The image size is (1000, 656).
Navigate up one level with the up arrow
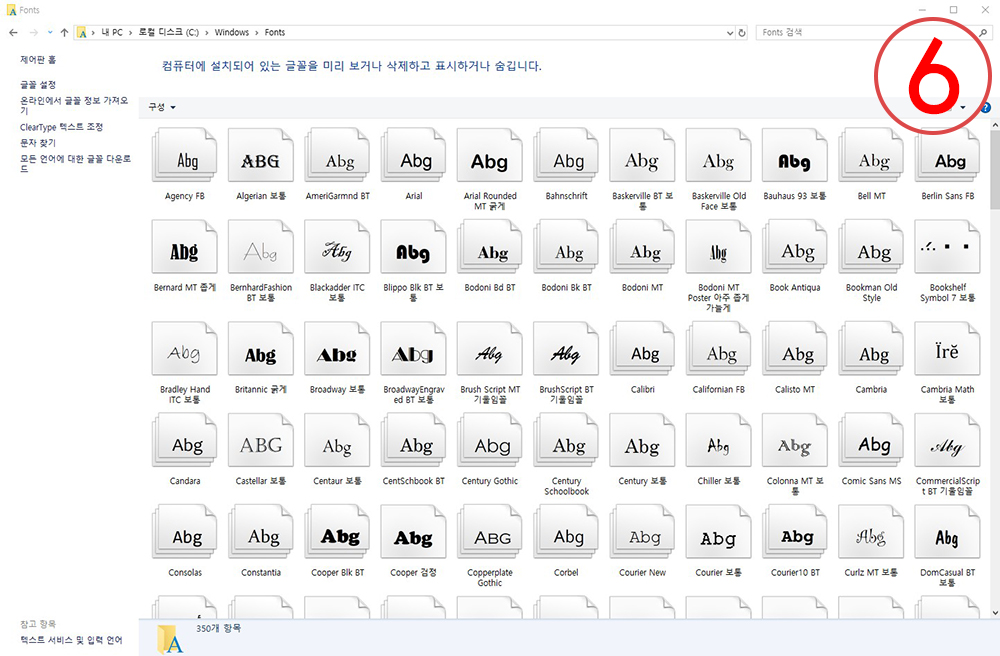click(x=63, y=32)
